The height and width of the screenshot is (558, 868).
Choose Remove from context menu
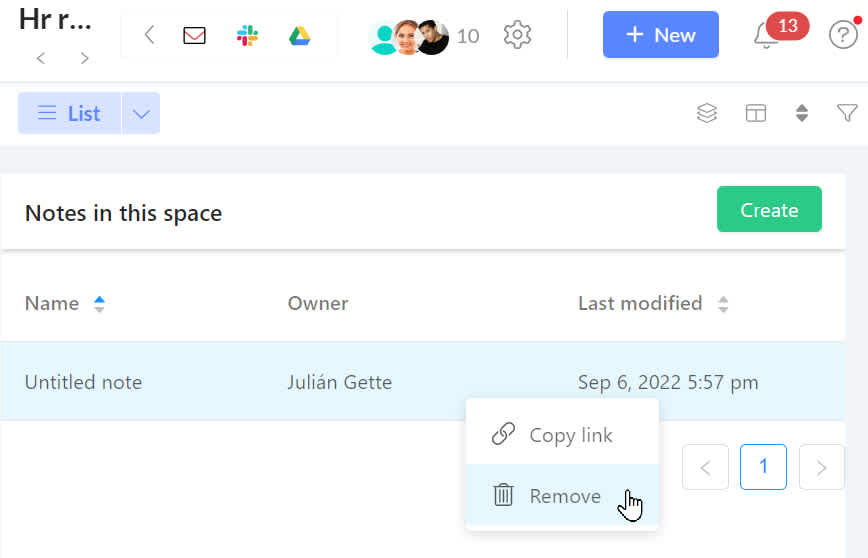[x=562, y=495]
